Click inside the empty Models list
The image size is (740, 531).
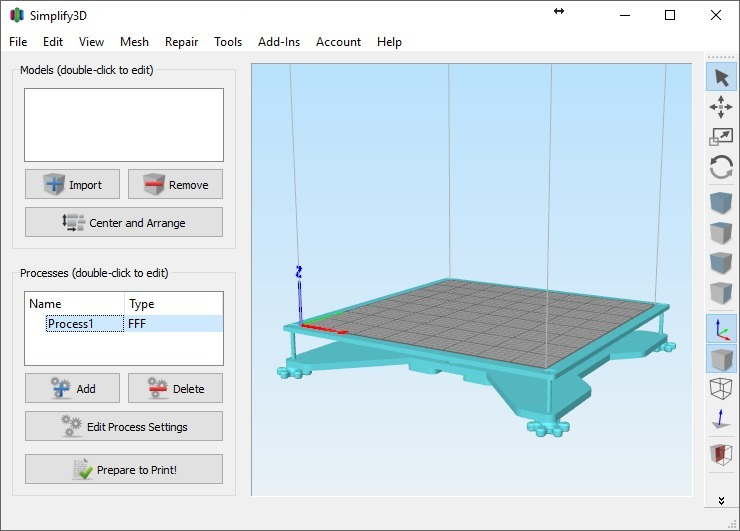tap(124, 125)
